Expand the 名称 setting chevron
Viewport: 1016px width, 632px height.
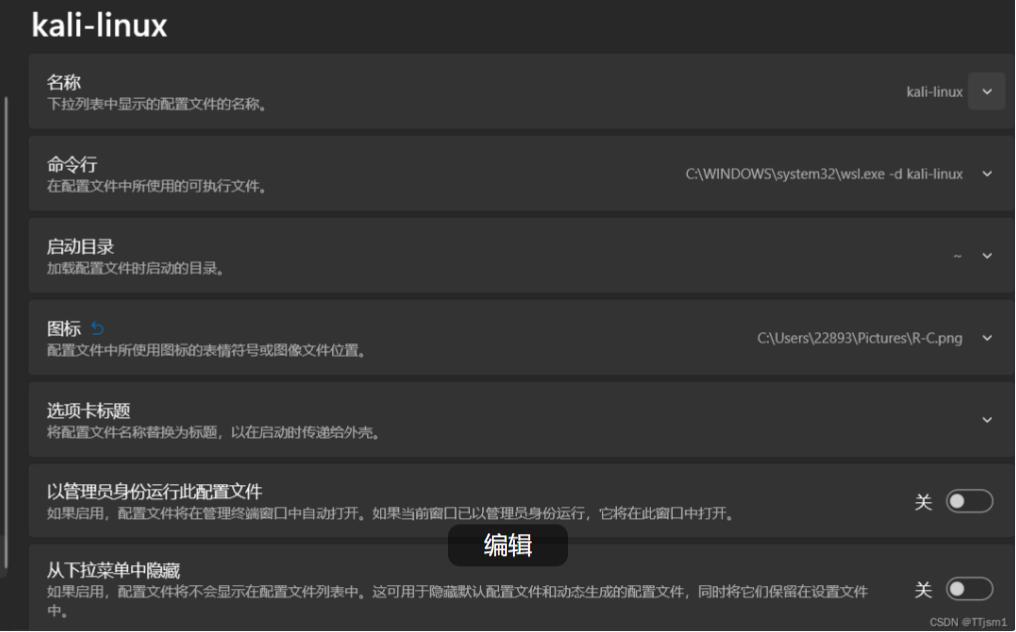986,91
